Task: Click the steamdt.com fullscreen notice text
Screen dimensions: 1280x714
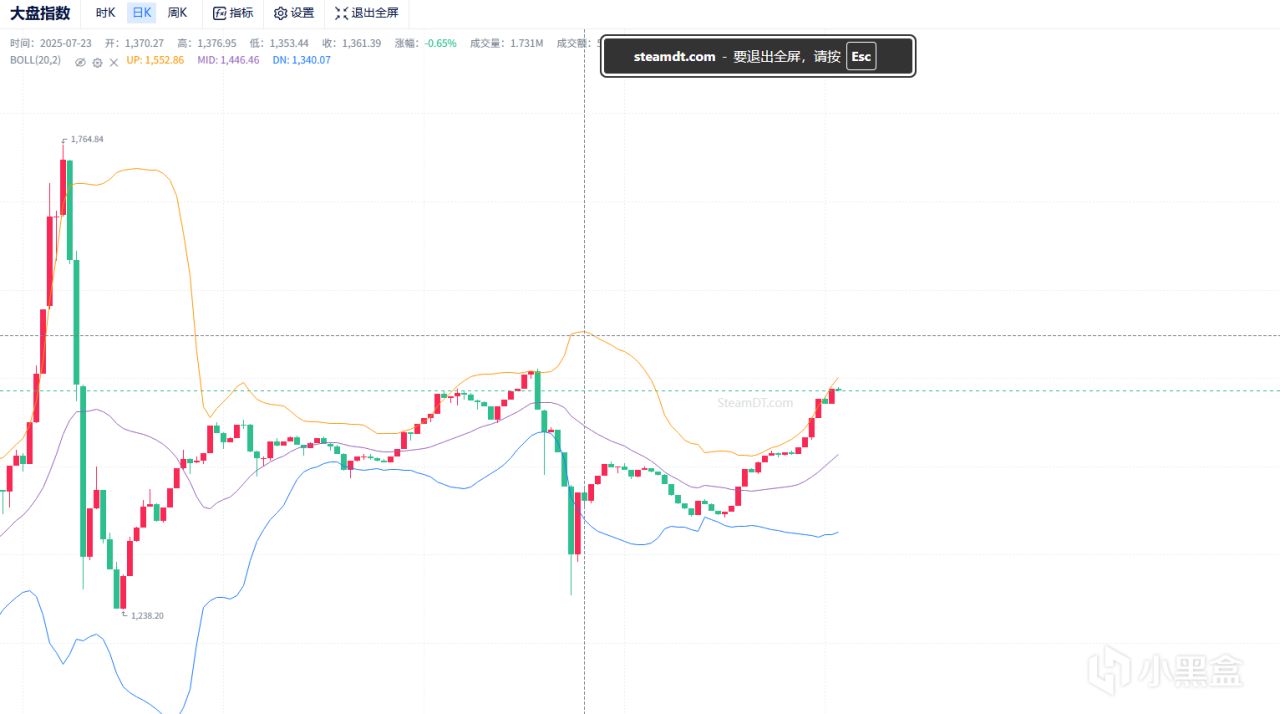Action: (x=674, y=56)
